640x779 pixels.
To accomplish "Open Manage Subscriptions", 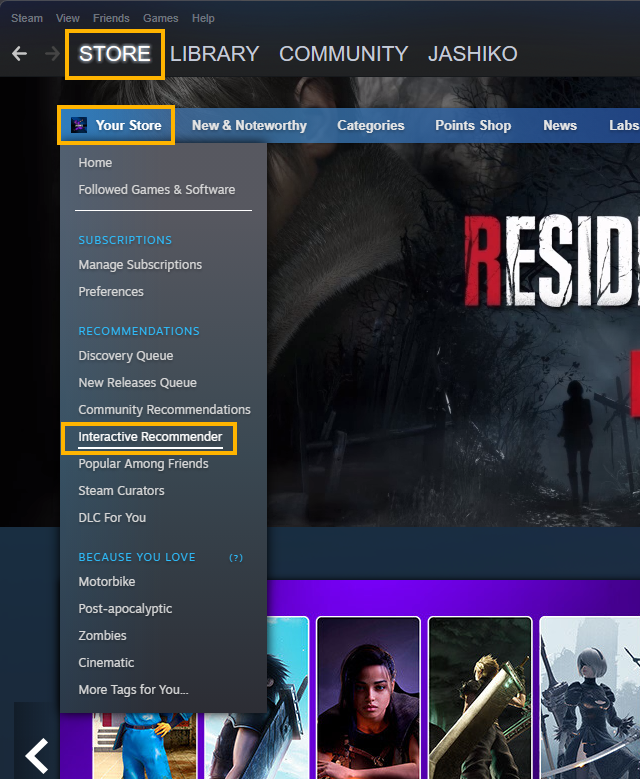I will (140, 265).
